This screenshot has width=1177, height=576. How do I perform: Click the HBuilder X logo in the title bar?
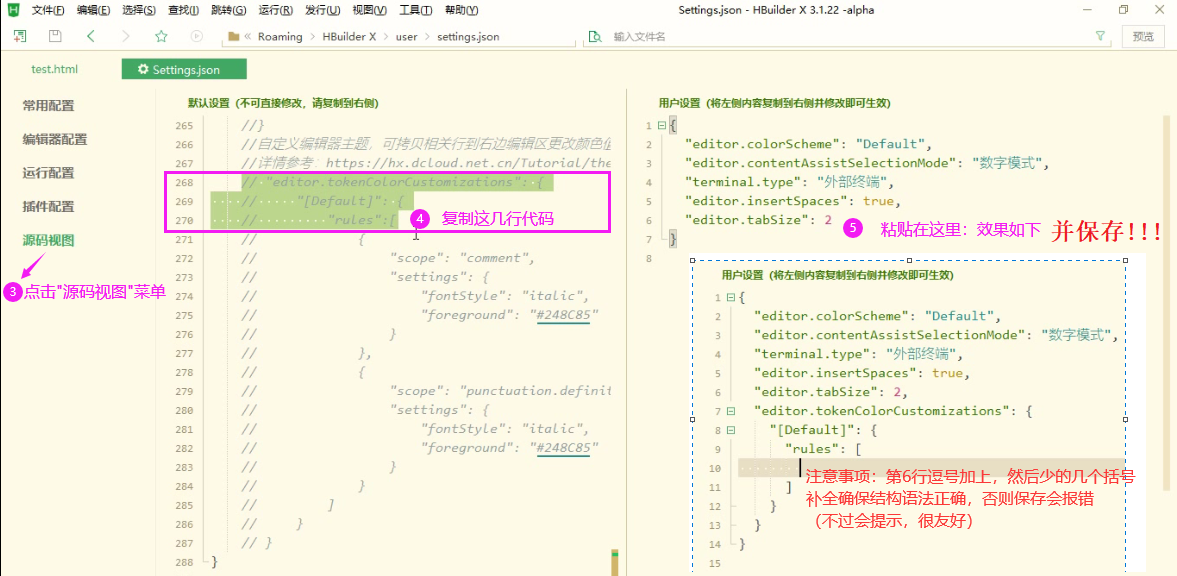(14, 11)
